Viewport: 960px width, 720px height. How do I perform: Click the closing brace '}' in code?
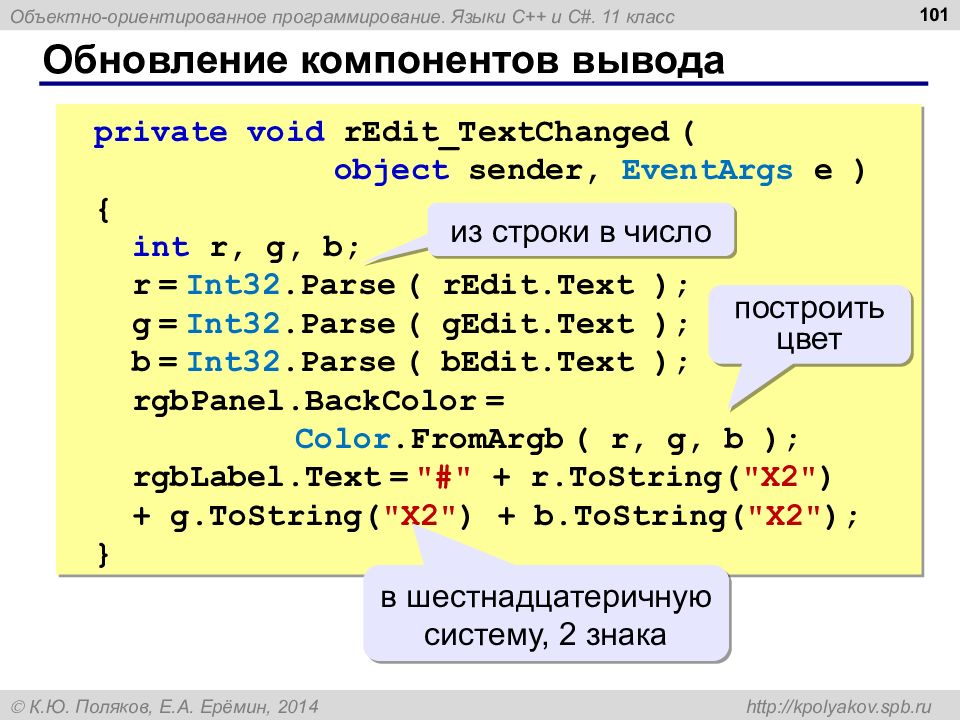point(103,555)
